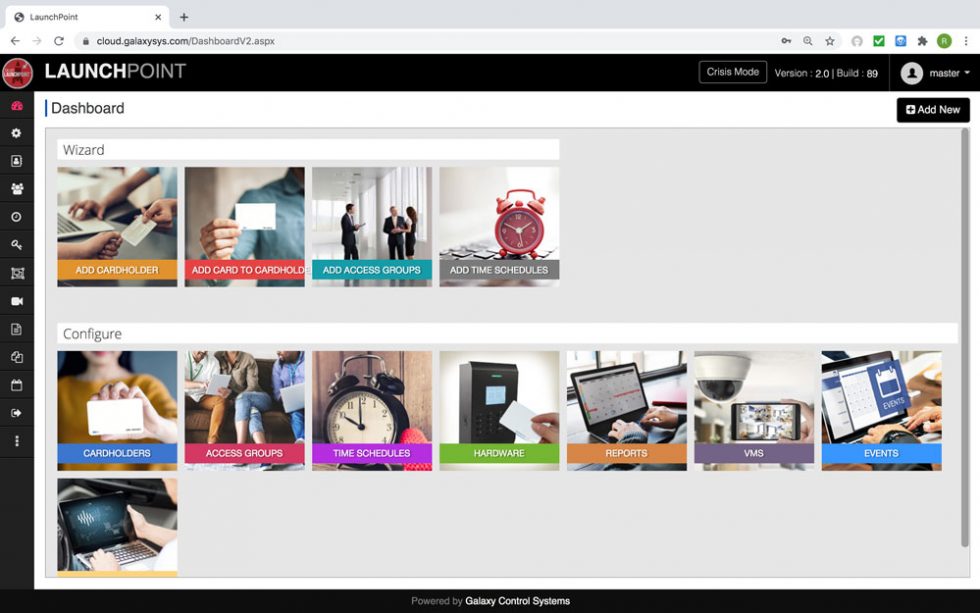Select the clock time schedules sidebar icon
The image size is (980, 613).
pos(16,217)
